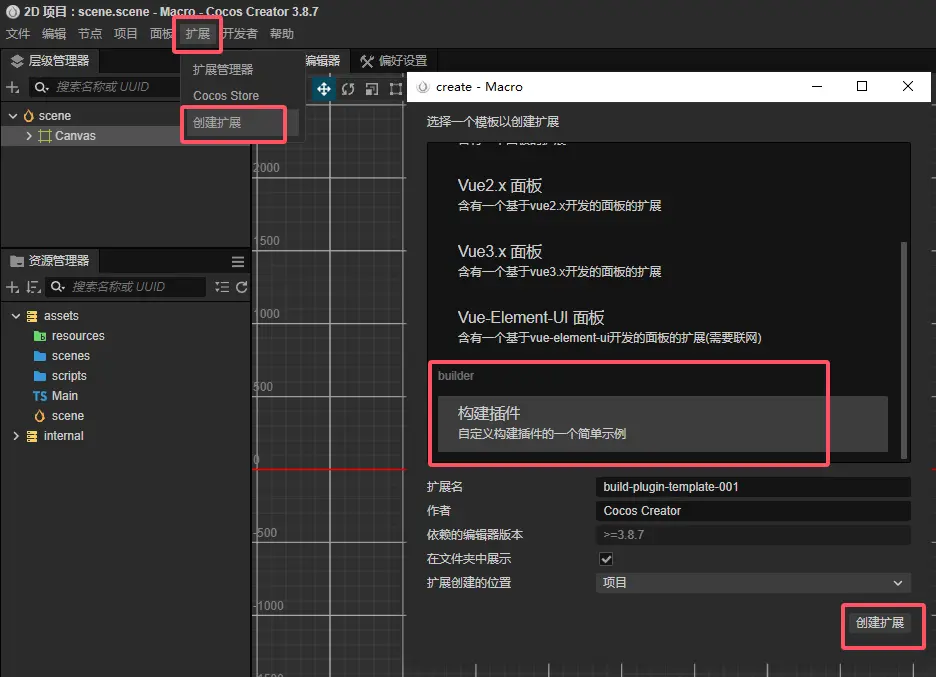
Task: Switch to the 资源管理器 tab
Action: coord(50,261)
